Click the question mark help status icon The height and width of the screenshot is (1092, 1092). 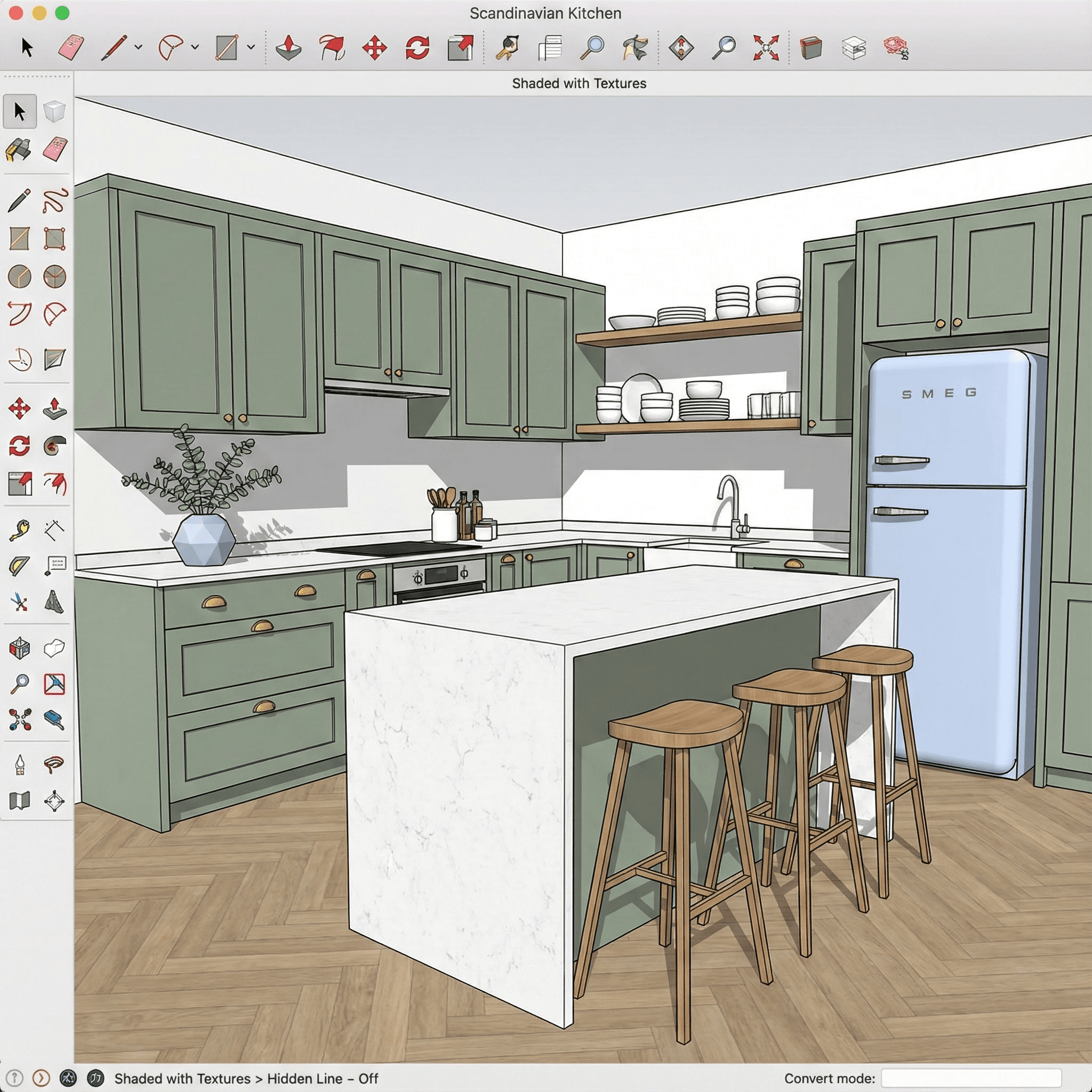[x=15, y=1078]
